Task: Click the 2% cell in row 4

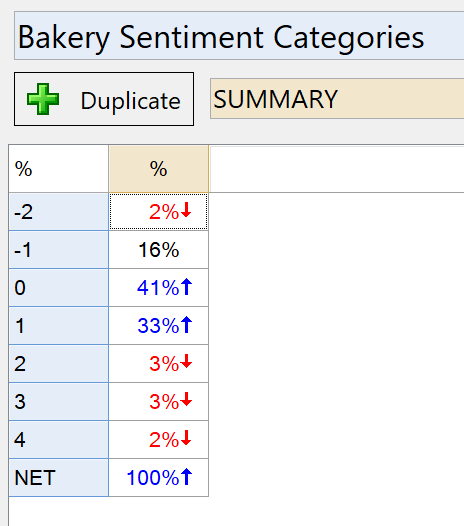Action: click(x=158, y=439)
